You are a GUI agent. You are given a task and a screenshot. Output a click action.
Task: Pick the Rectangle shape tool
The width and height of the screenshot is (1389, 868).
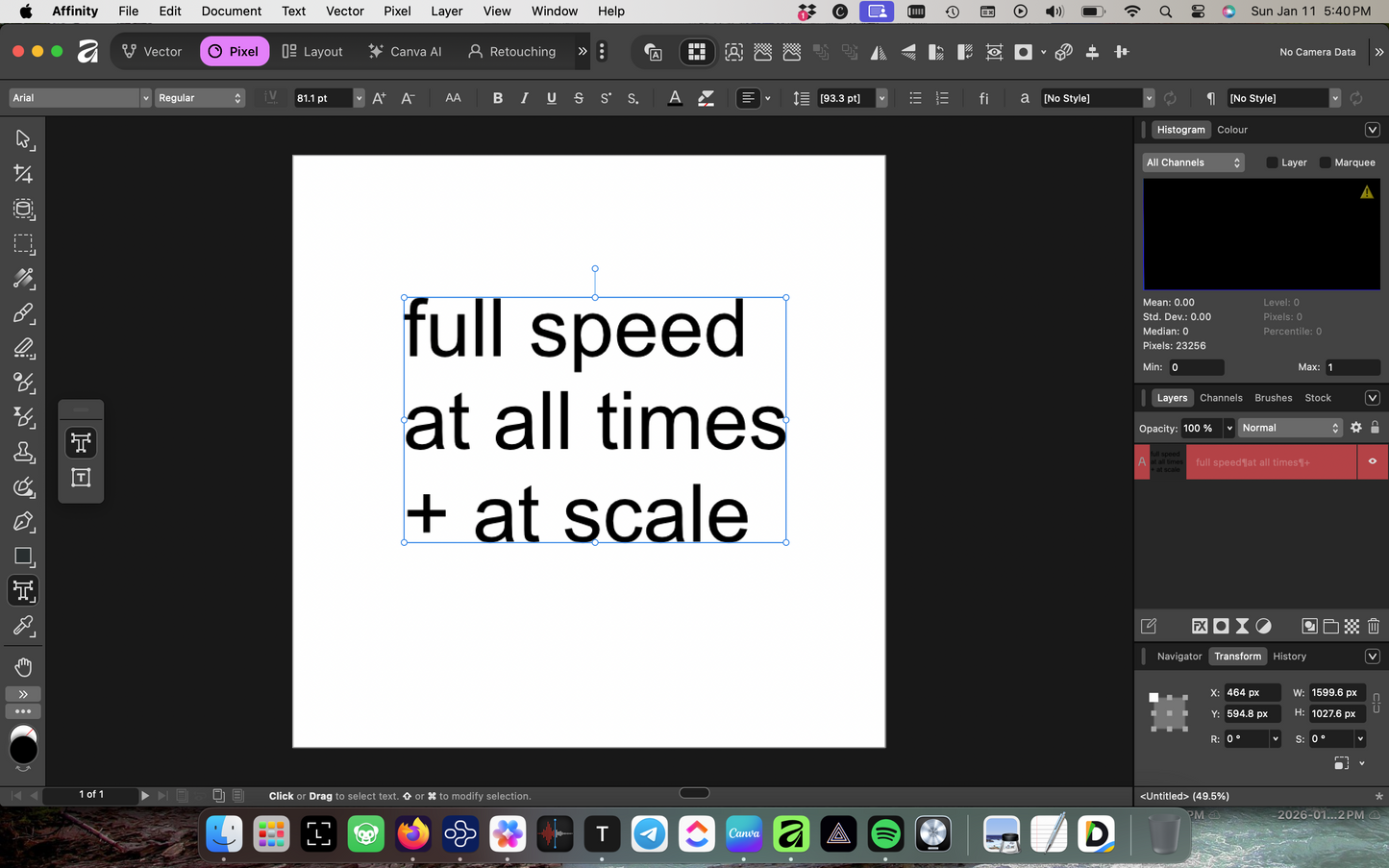click(x=23, y=557)
